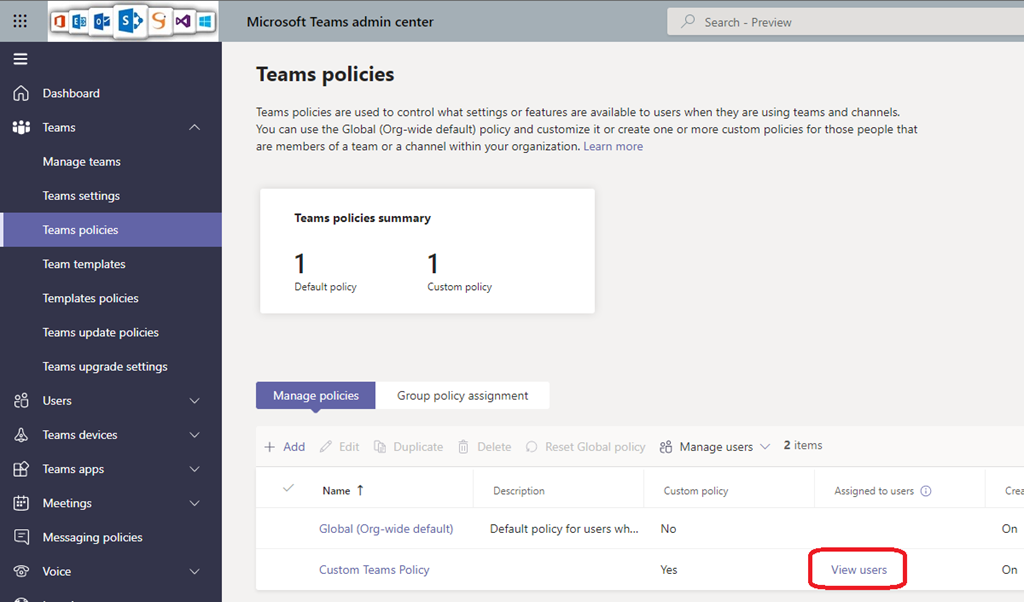The image size is (1024, 602).
Task: Click the Meetings calendar icon
Action: (21, 503)
